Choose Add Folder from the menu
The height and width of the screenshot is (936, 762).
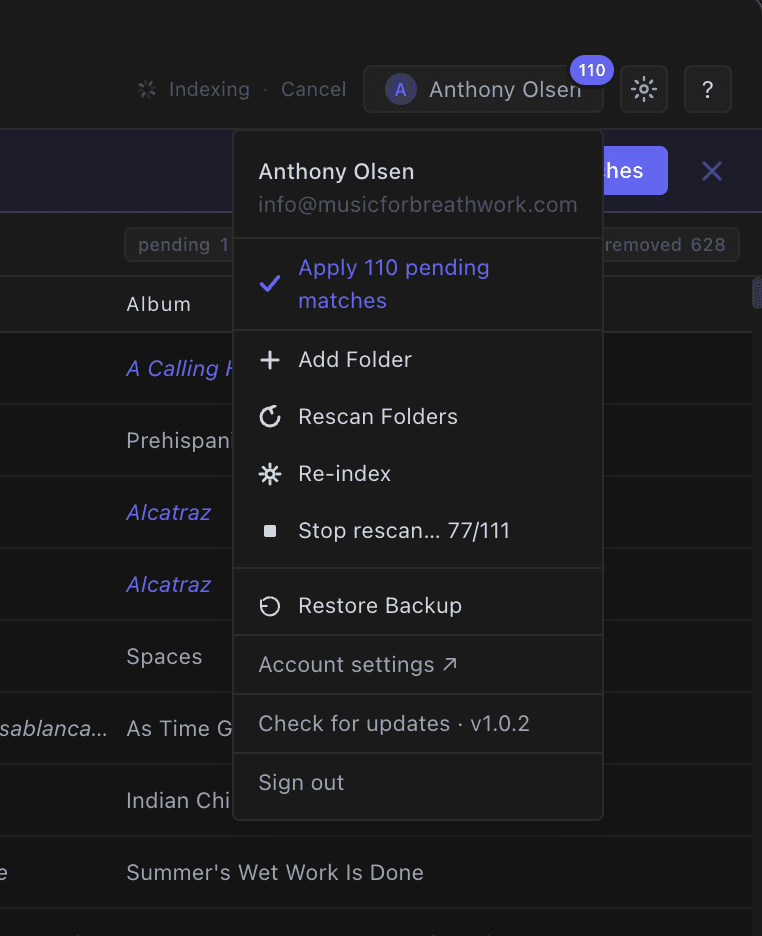coord(418,360)
